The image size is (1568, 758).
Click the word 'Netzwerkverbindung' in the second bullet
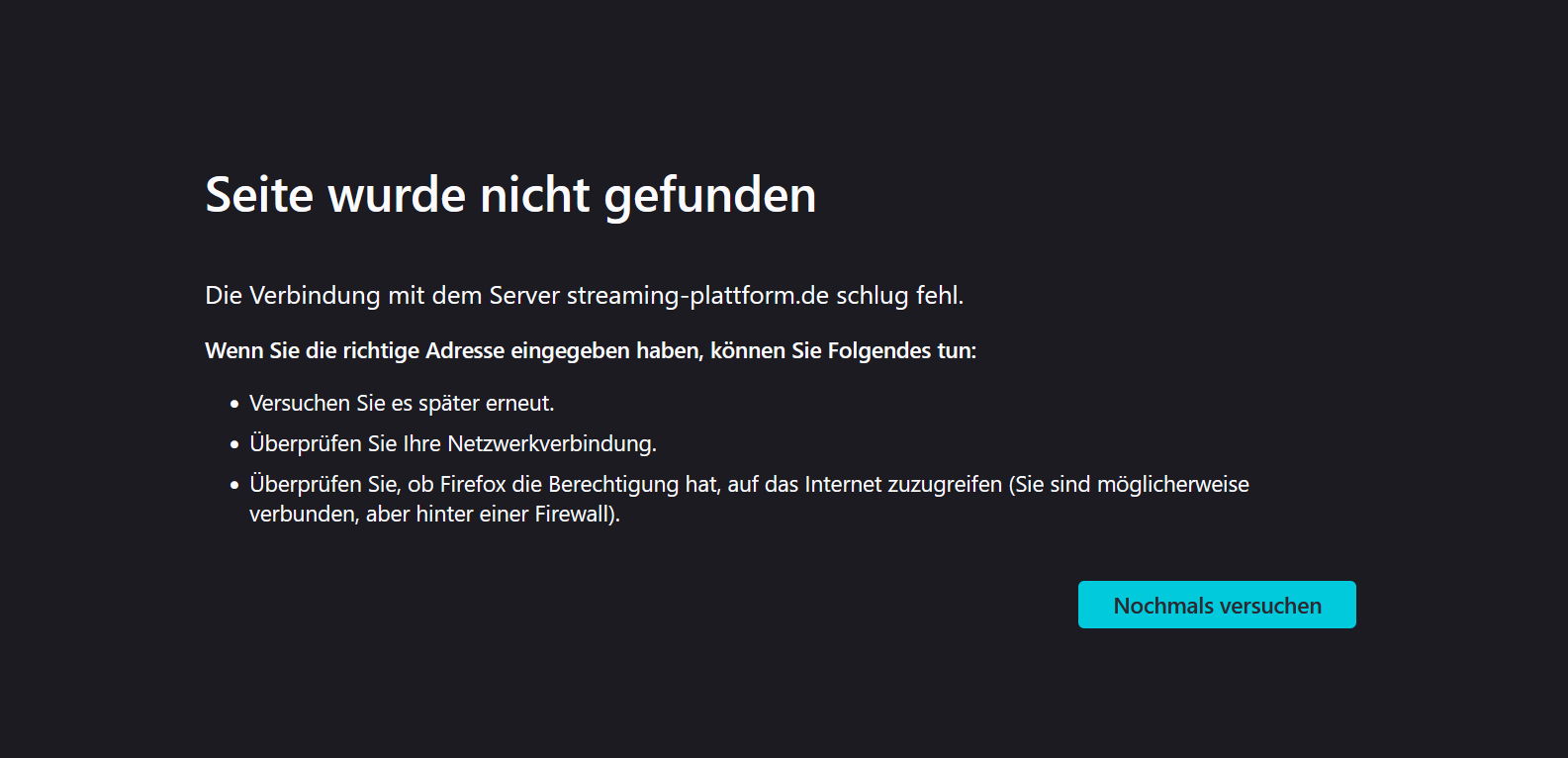[550, 444]
